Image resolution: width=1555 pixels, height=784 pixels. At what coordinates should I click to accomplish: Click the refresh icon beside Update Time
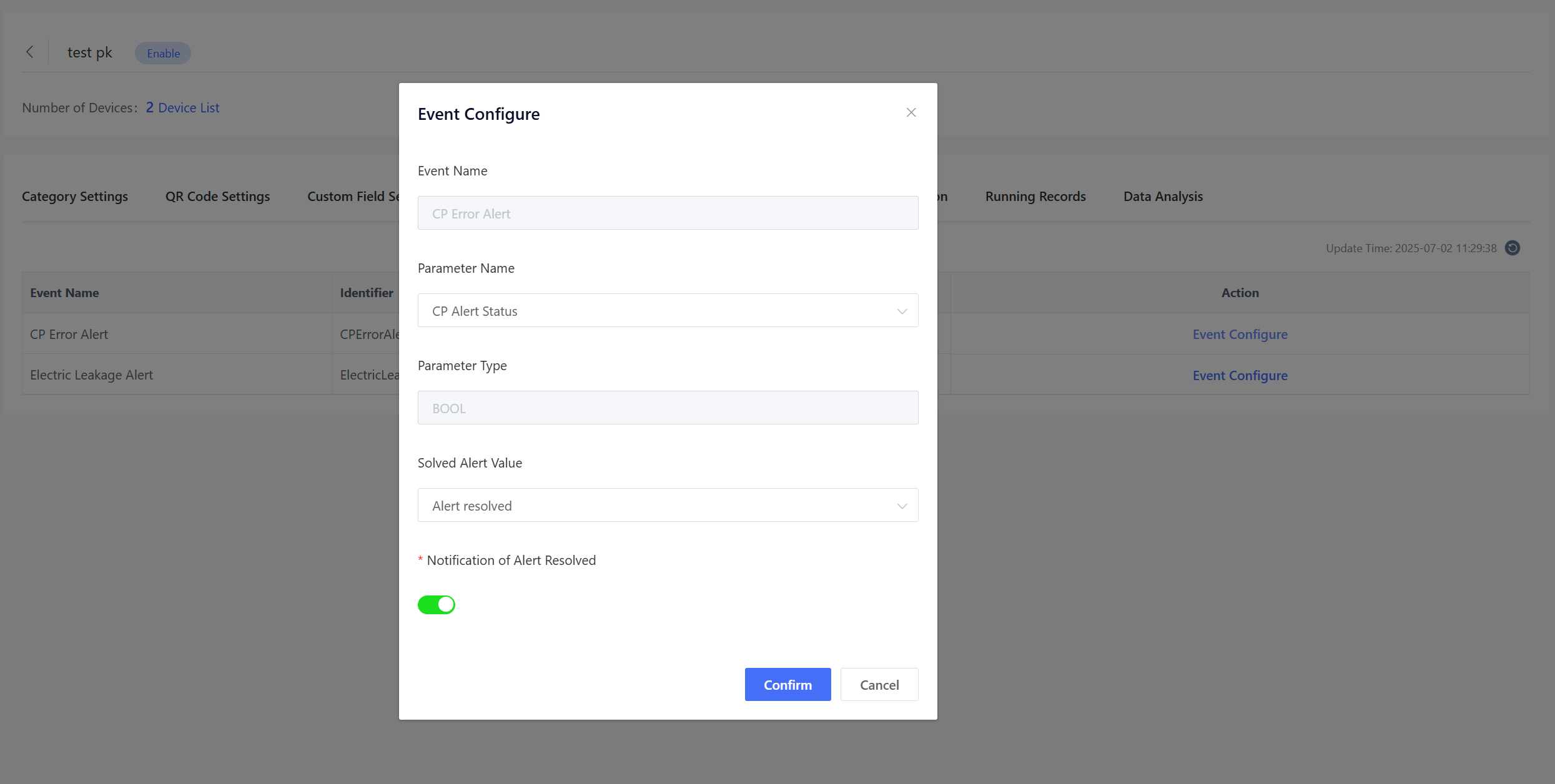point(1513,248)
